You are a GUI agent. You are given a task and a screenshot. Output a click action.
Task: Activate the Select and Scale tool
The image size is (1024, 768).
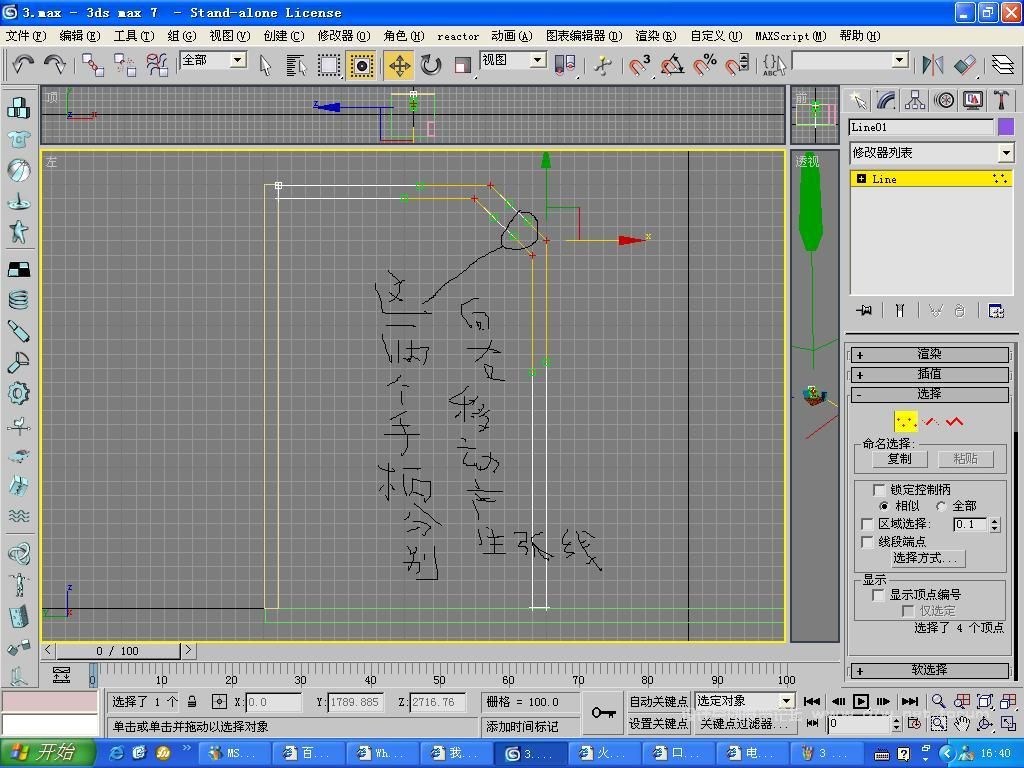(x=463, y=65)
